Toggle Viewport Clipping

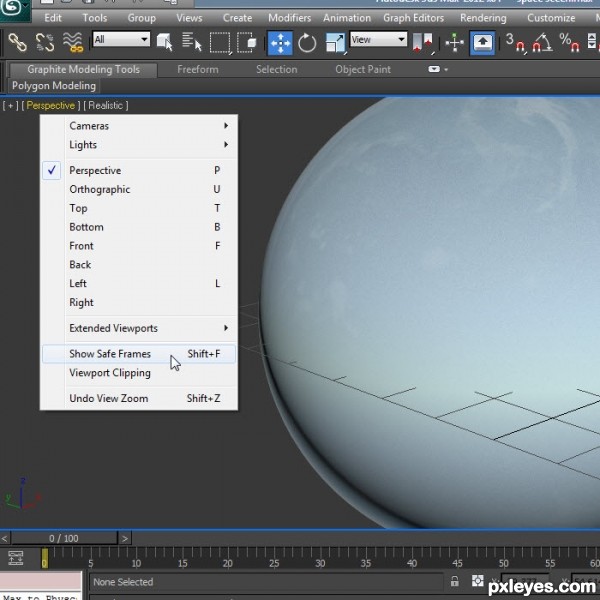[x=139, y=373]
